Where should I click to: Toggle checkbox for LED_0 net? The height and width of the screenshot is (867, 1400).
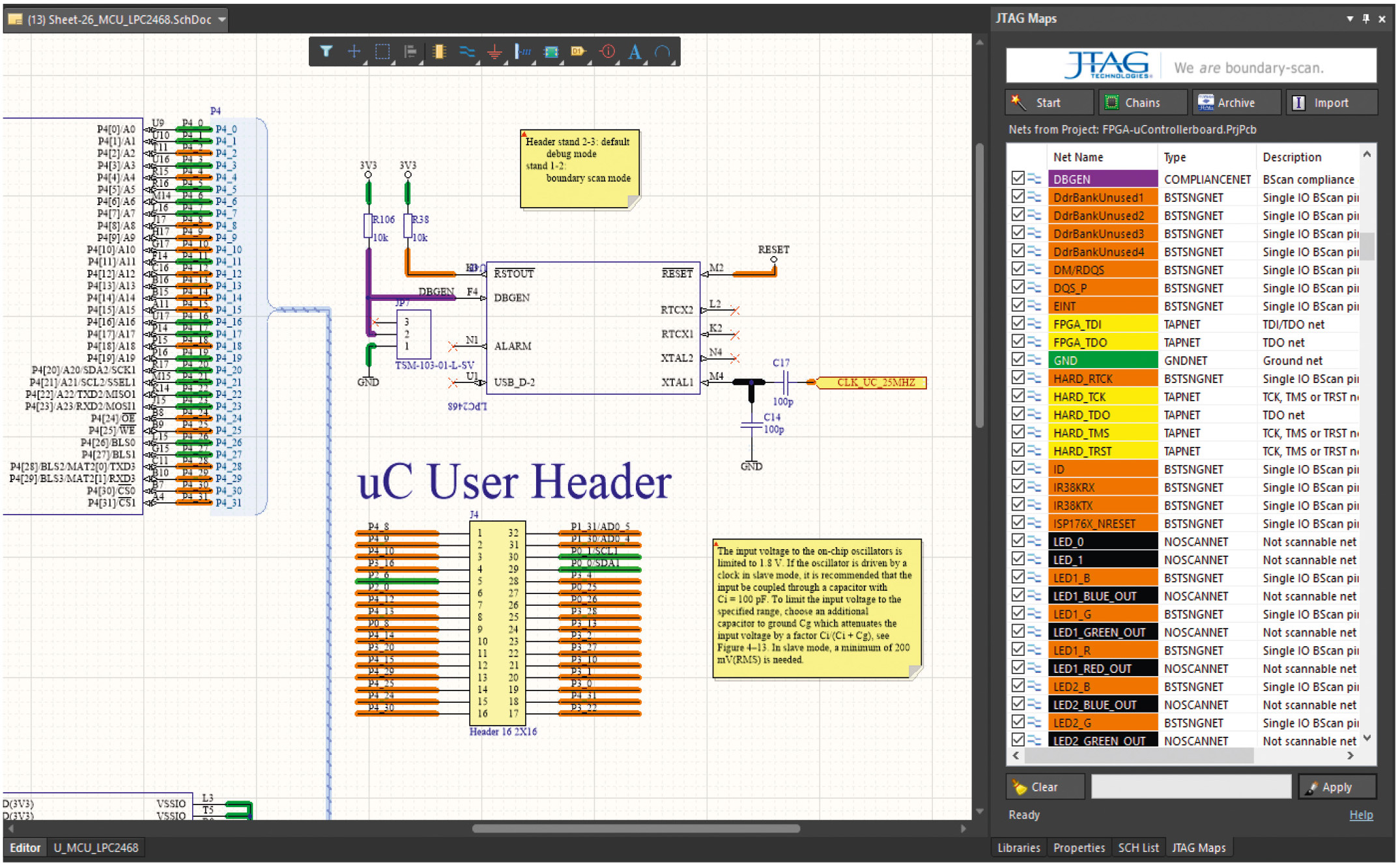(x=1018, y=541)
